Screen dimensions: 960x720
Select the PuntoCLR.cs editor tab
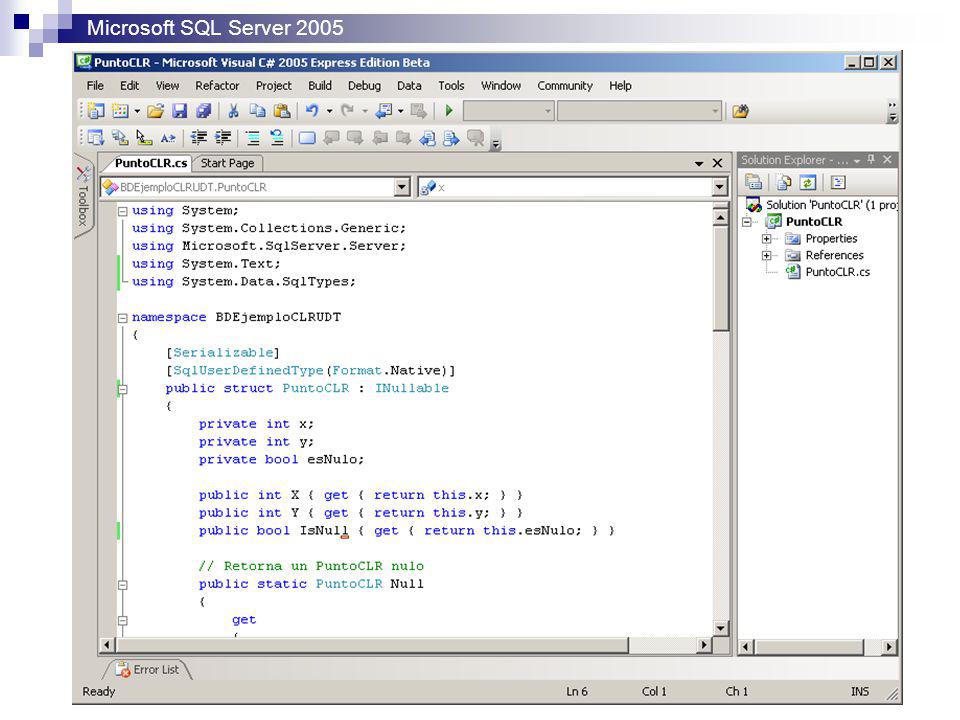pos(151,163)
